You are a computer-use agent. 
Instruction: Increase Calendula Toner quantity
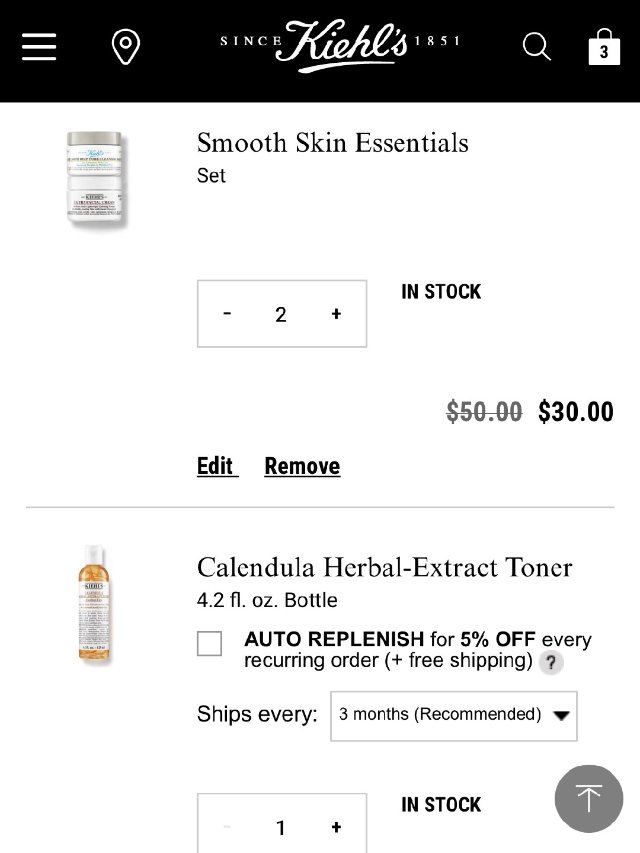[336, 827]
